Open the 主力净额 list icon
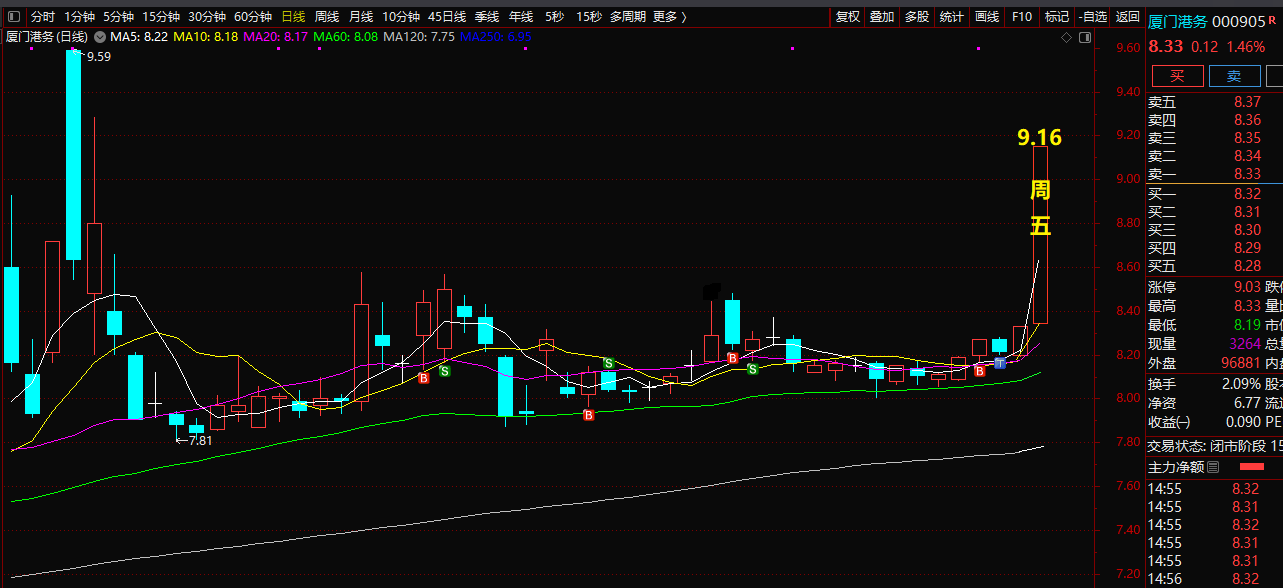The image size is (1283, 588). pyautogui.click(x=1213, y=467)
